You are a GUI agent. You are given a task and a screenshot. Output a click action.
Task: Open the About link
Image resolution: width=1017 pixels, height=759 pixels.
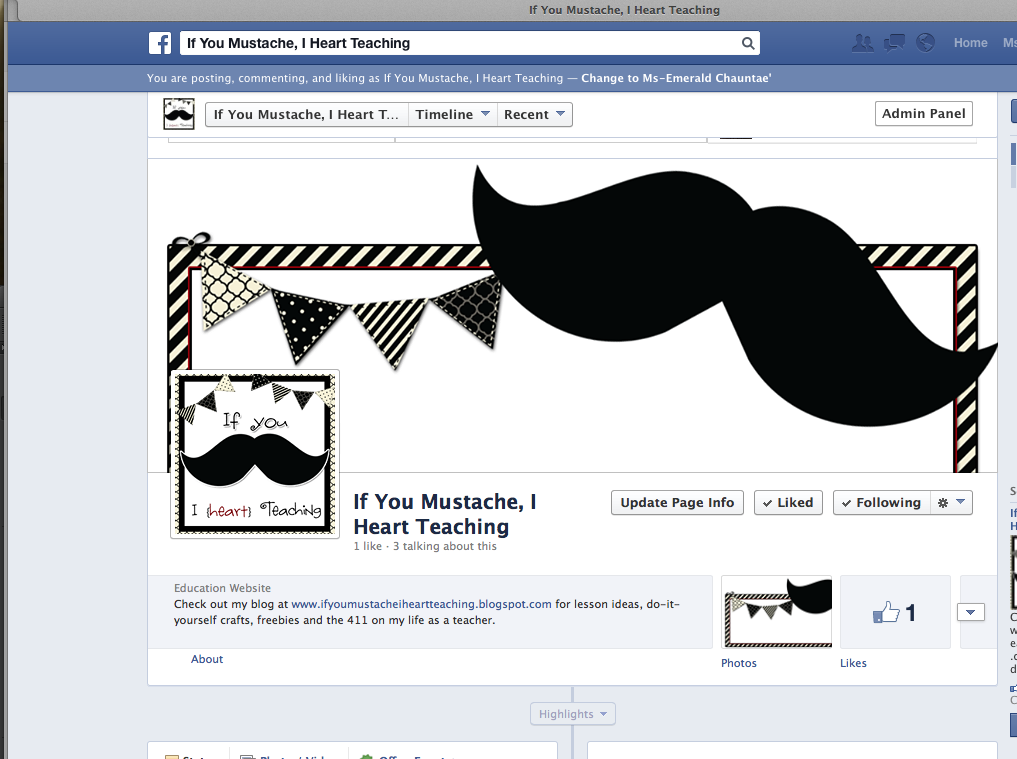point(207,659)
